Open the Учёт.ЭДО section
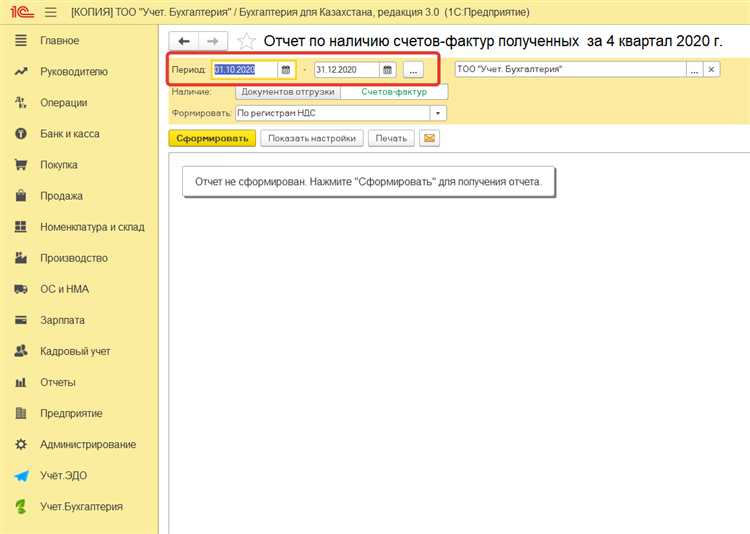 [x=64, y=476]
